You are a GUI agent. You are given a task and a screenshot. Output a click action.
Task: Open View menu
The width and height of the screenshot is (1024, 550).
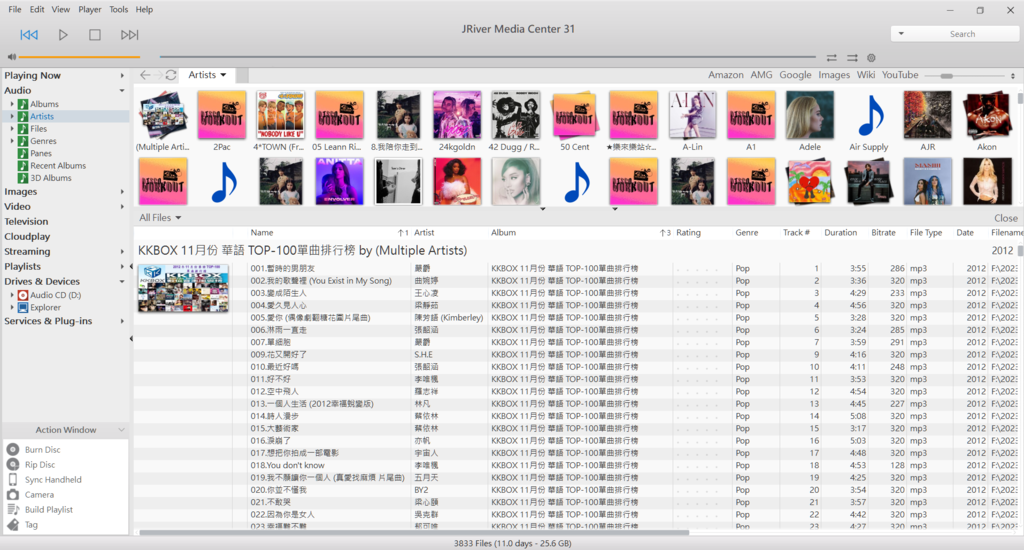point(61,10)
